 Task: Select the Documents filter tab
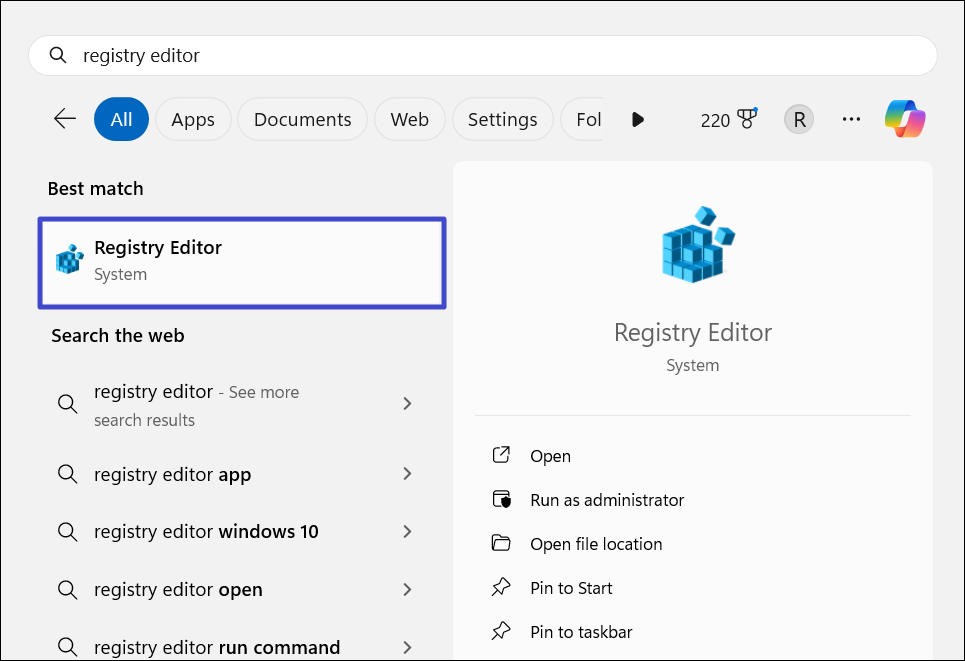click(x=302, y=119)
